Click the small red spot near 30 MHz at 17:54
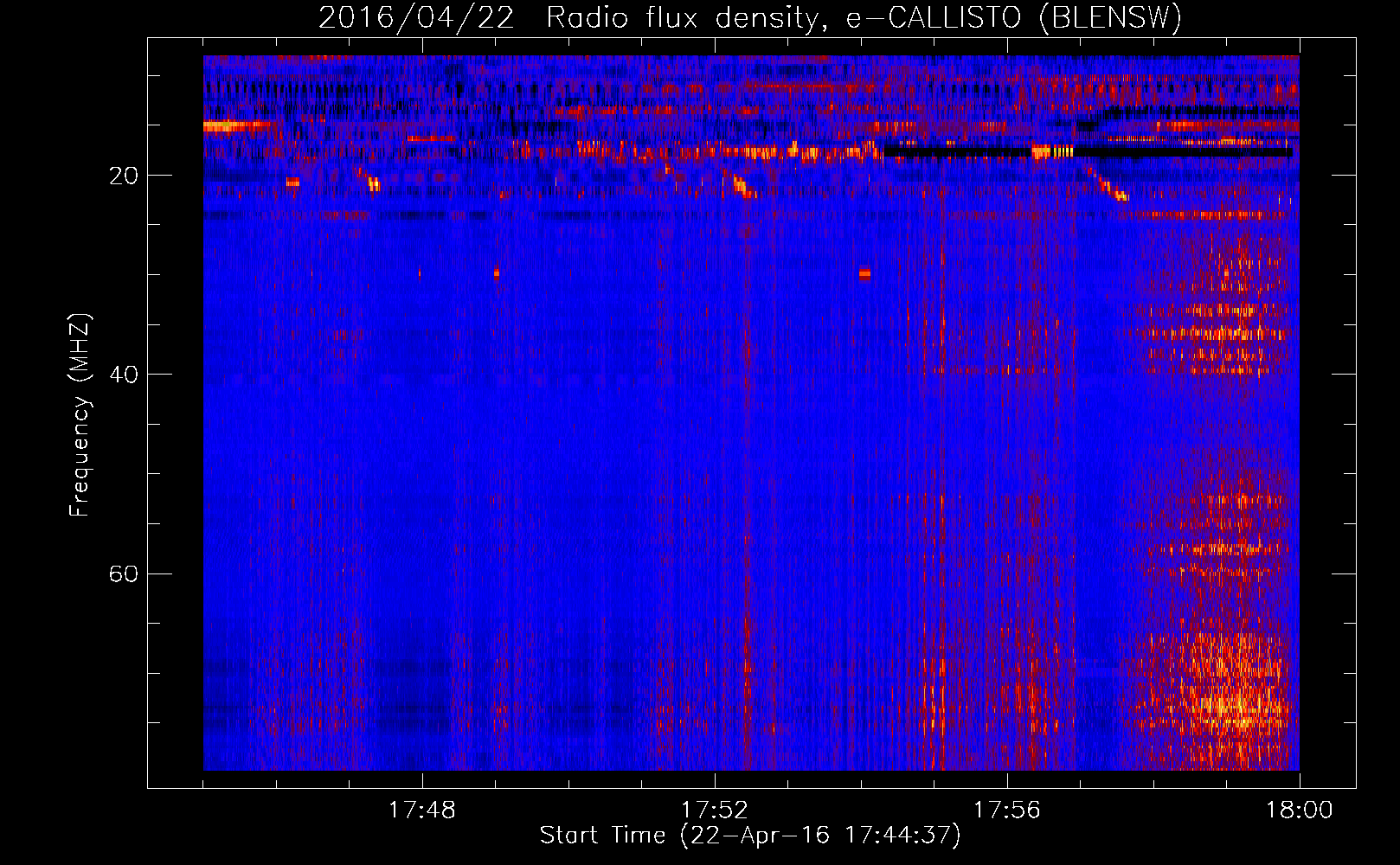 coord(864,274)
